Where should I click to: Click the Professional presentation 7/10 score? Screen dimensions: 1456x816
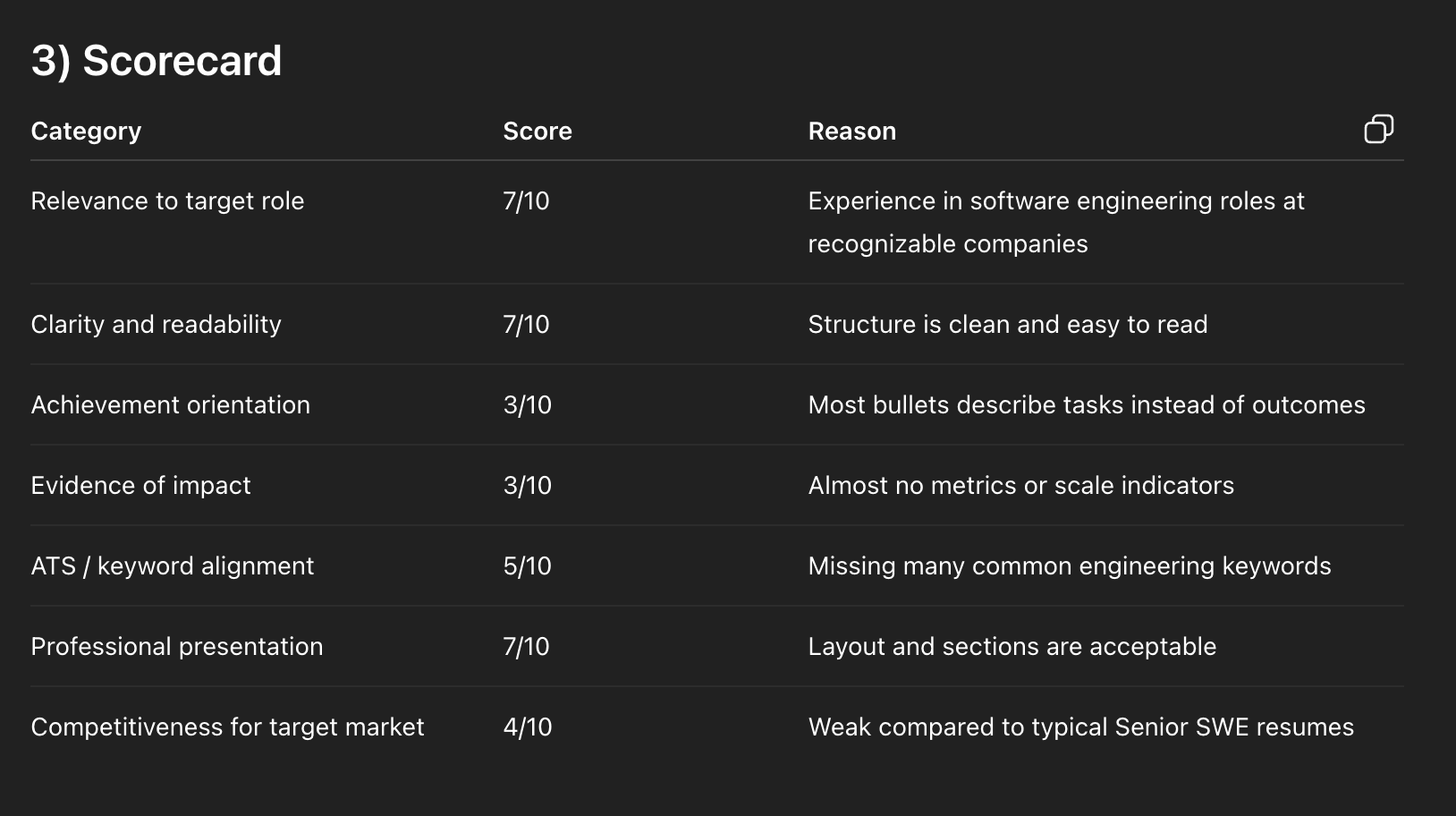pos(526,647)
